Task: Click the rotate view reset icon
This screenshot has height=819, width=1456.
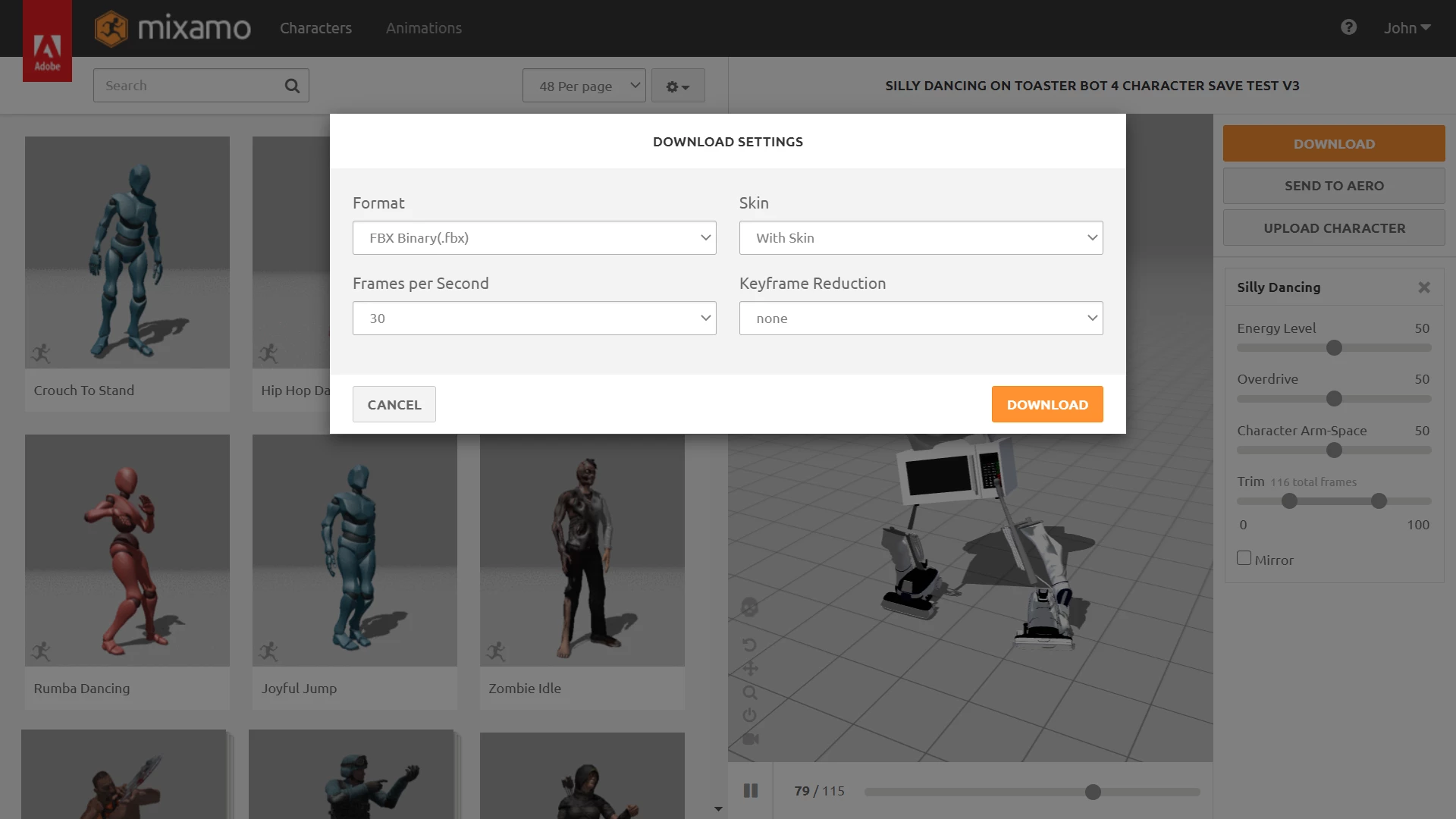Action: 749,645
